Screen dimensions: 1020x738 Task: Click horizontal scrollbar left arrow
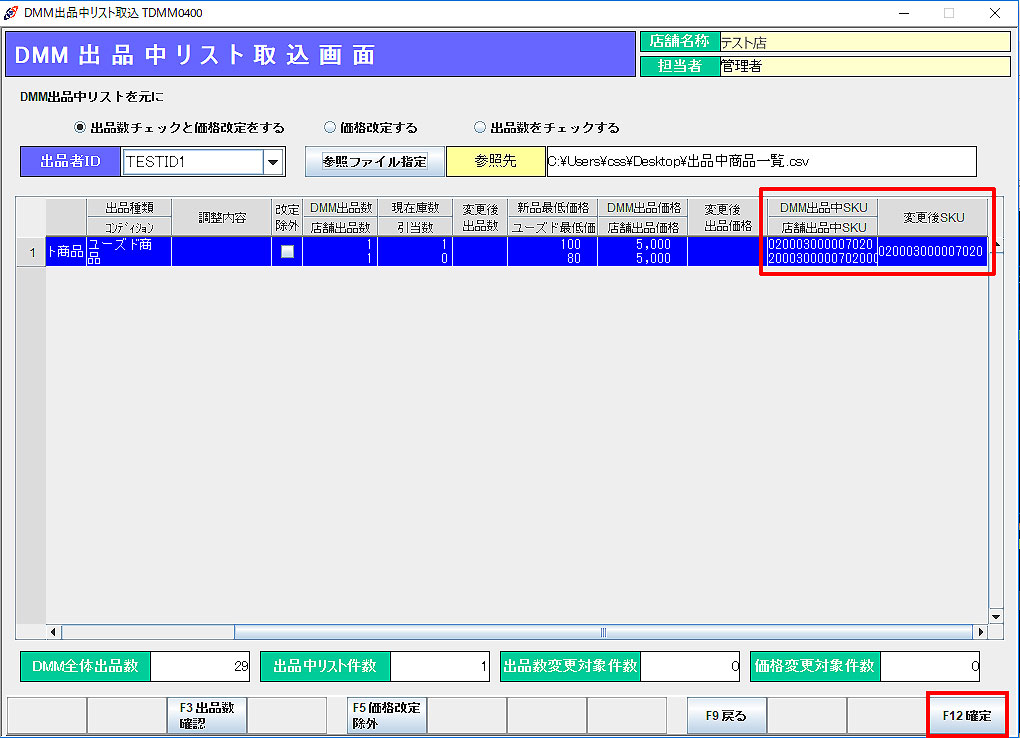click(54, 632)
